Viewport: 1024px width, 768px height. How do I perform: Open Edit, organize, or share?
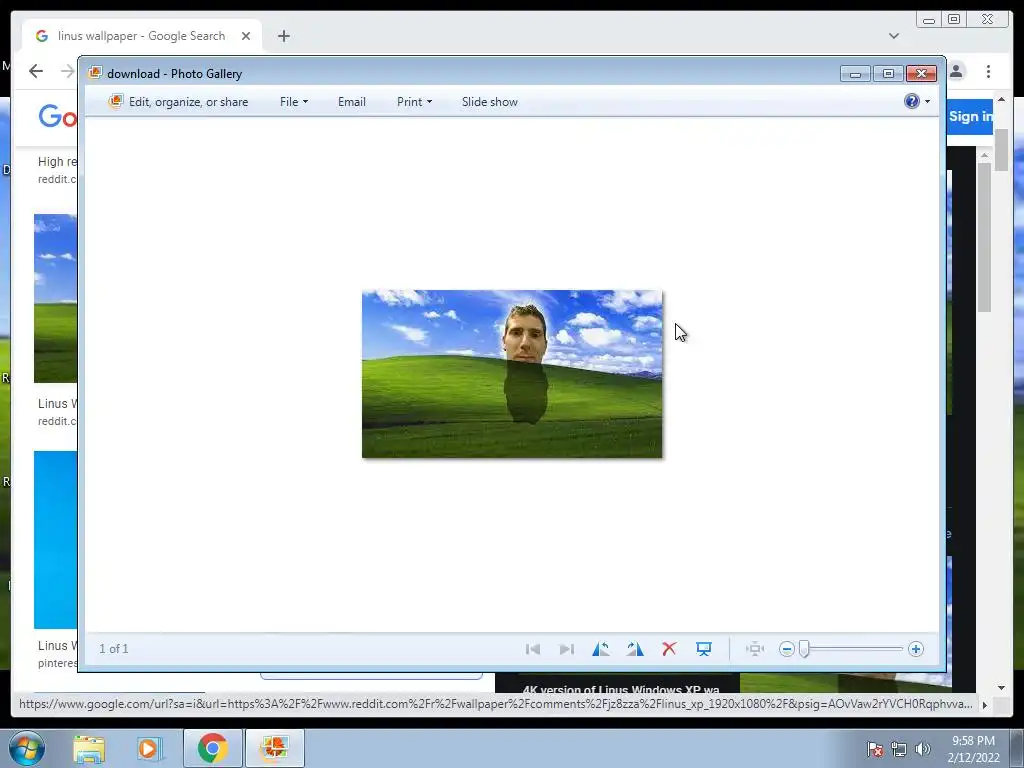(179, 102)
